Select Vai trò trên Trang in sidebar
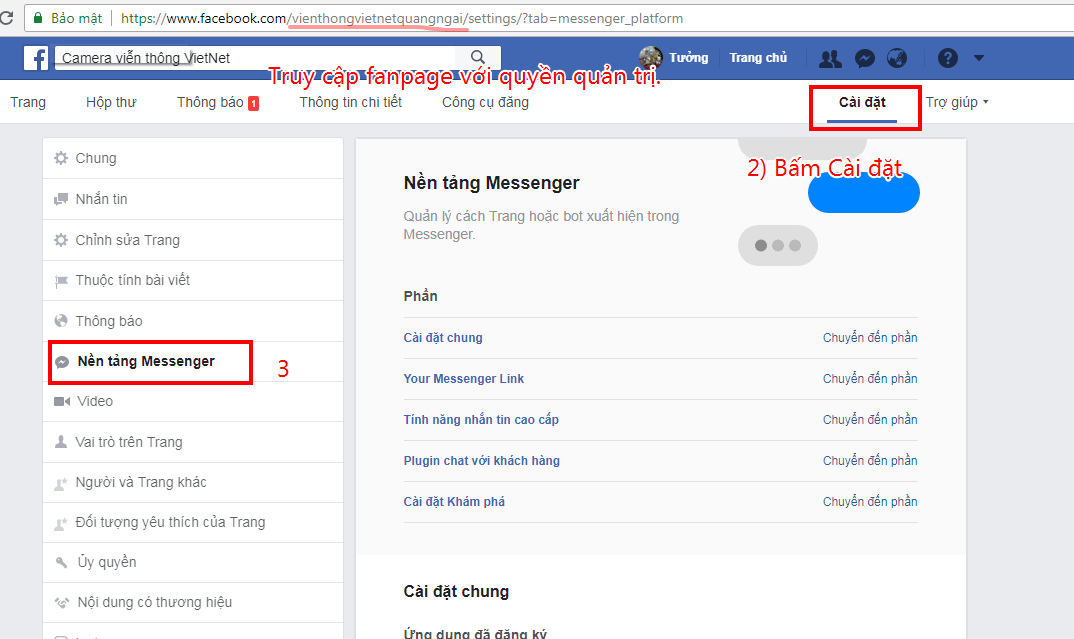The width and height of the screenshot is (1074, 639). 129,442
